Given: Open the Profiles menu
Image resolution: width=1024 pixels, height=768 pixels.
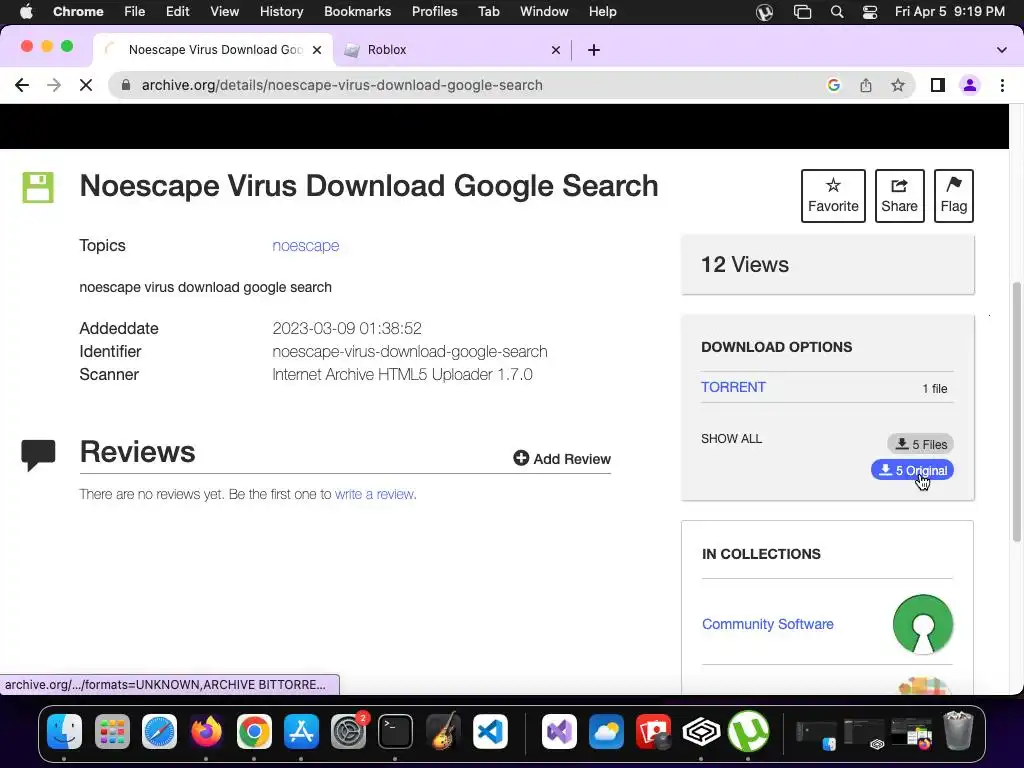Looking at the screenshot, I should coord(434,12).
